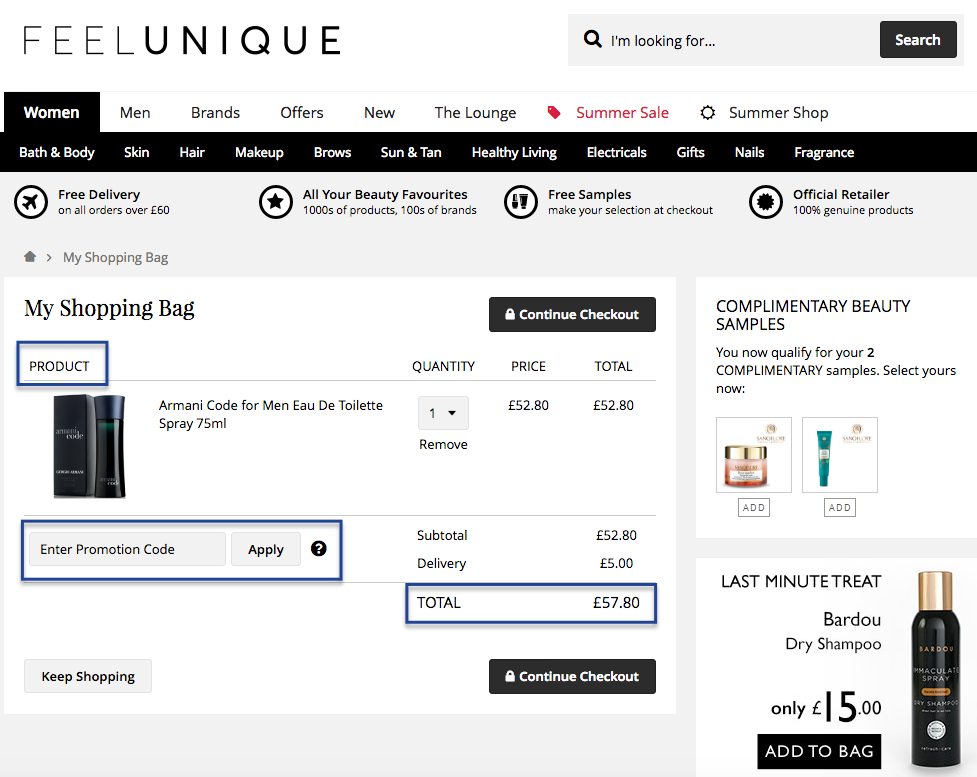977x777 pixels.
Task: Click the 'My Shopping Bag' page heading
Action: (x=110, y=308)
